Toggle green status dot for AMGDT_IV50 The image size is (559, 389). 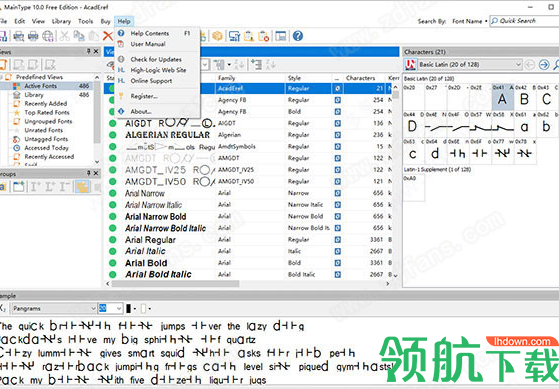click(x=113, y=181)
